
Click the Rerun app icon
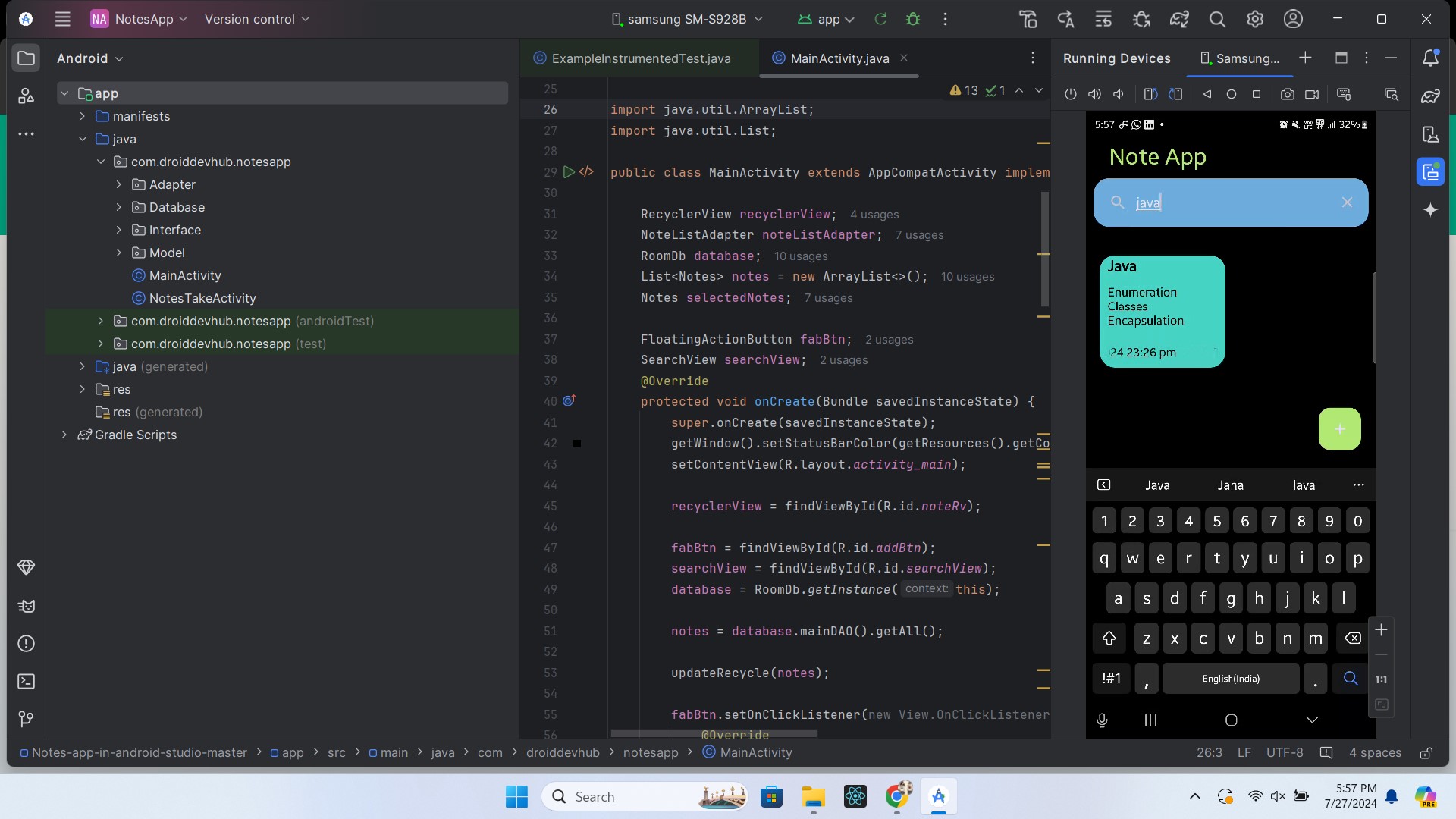[x=880, y=19]
